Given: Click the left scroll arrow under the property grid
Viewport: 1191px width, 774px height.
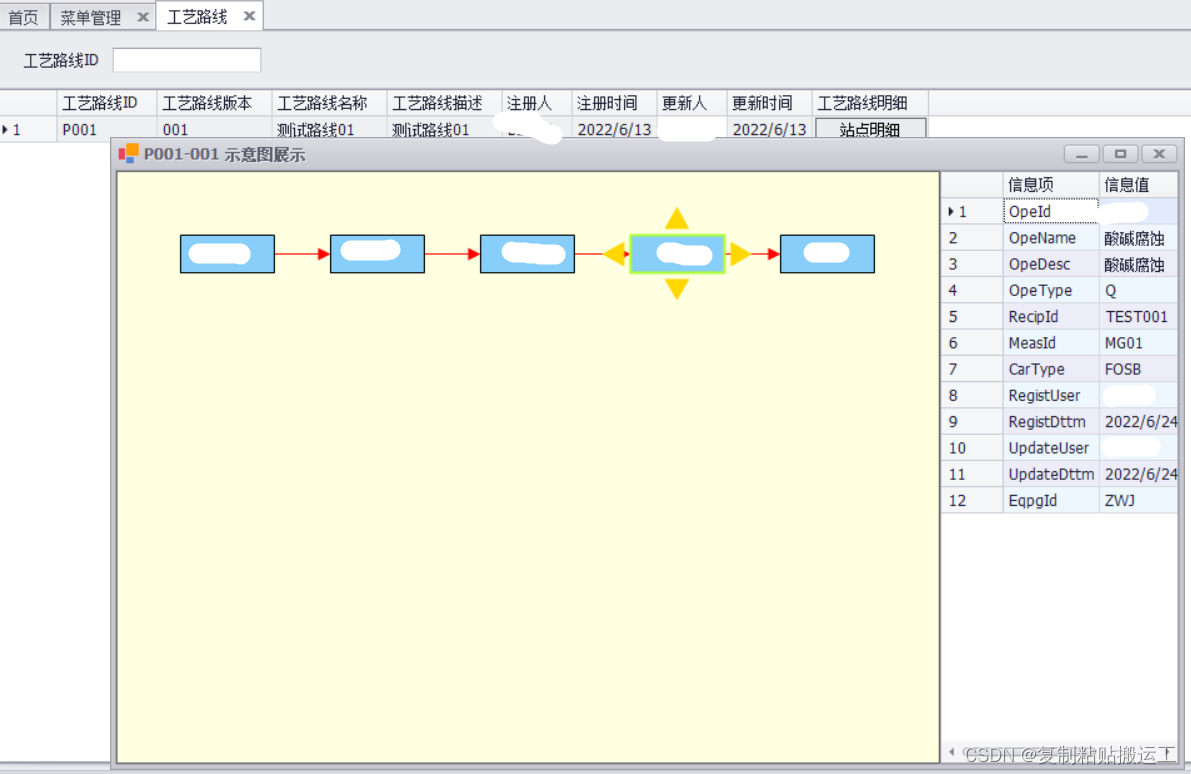Looking at the screenshot, I should click(951, 751).
